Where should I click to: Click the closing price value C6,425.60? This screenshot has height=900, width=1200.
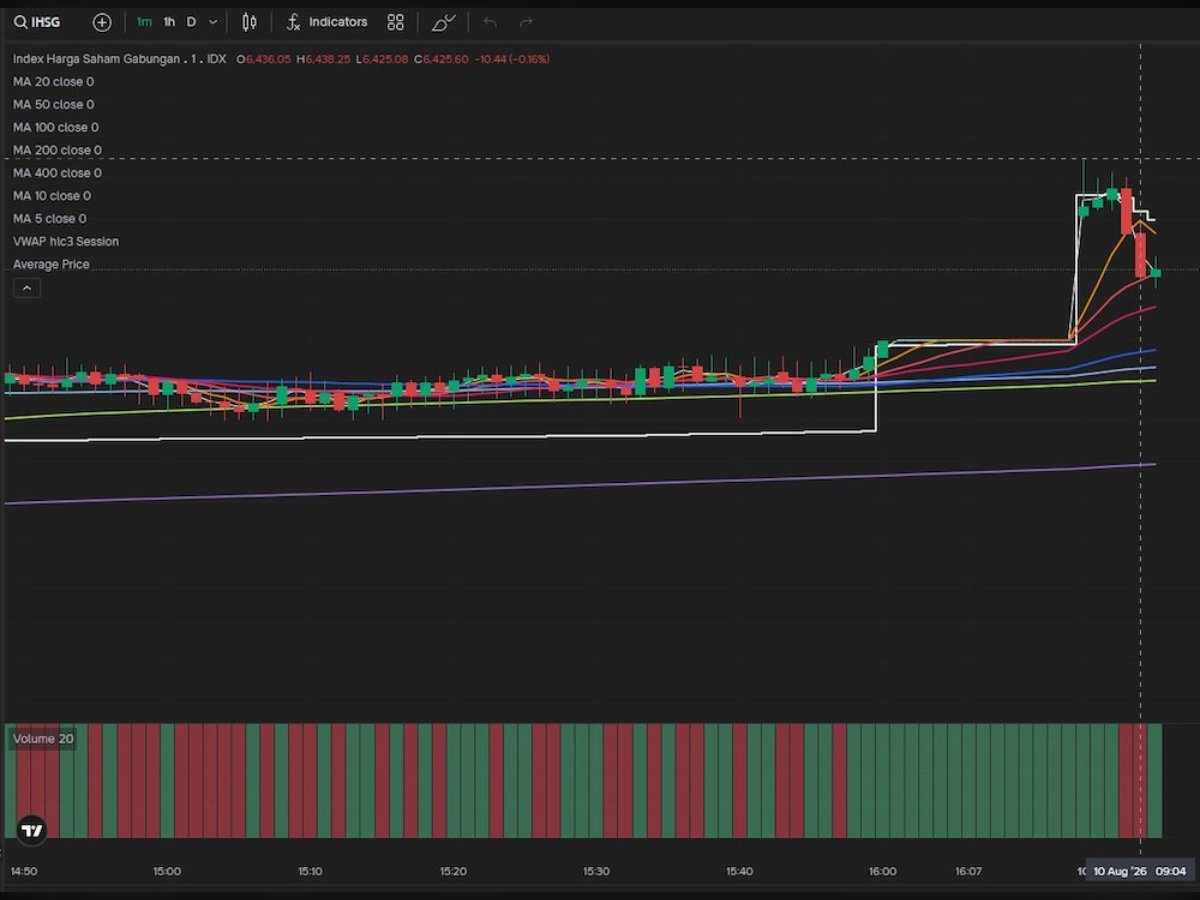441,60
